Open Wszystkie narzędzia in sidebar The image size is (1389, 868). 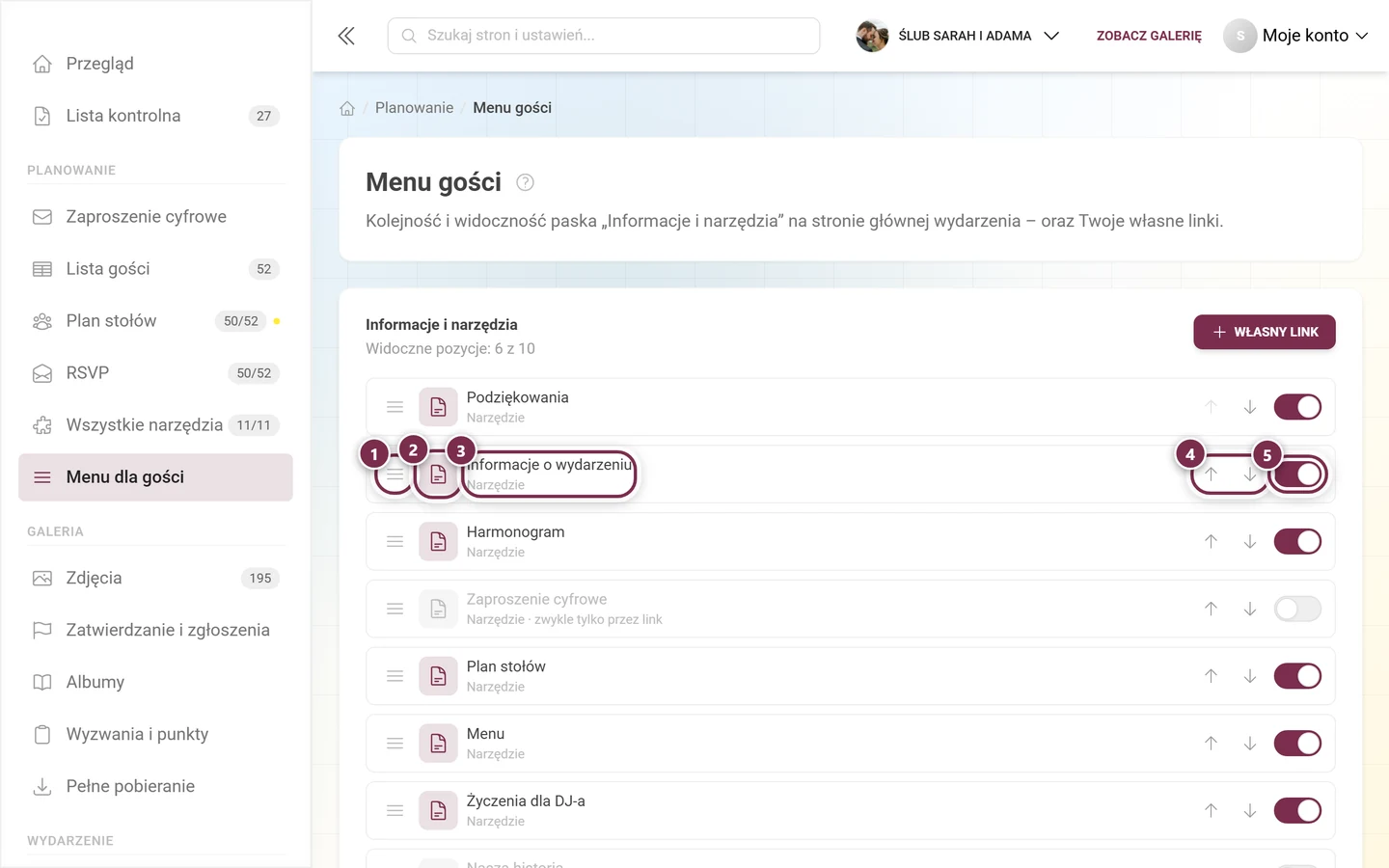tap(155, 425)
